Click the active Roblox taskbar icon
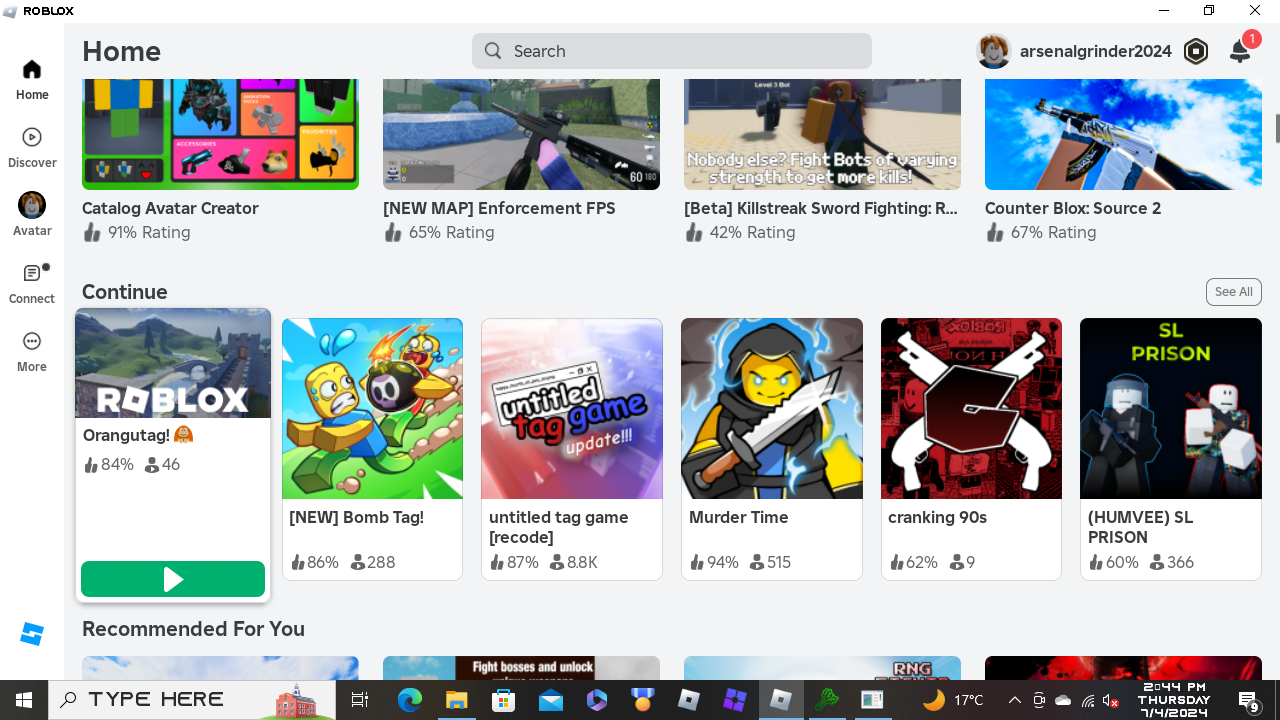Image resolution: width=1280 pixels, height=720 pixels. tap(781, 700)
